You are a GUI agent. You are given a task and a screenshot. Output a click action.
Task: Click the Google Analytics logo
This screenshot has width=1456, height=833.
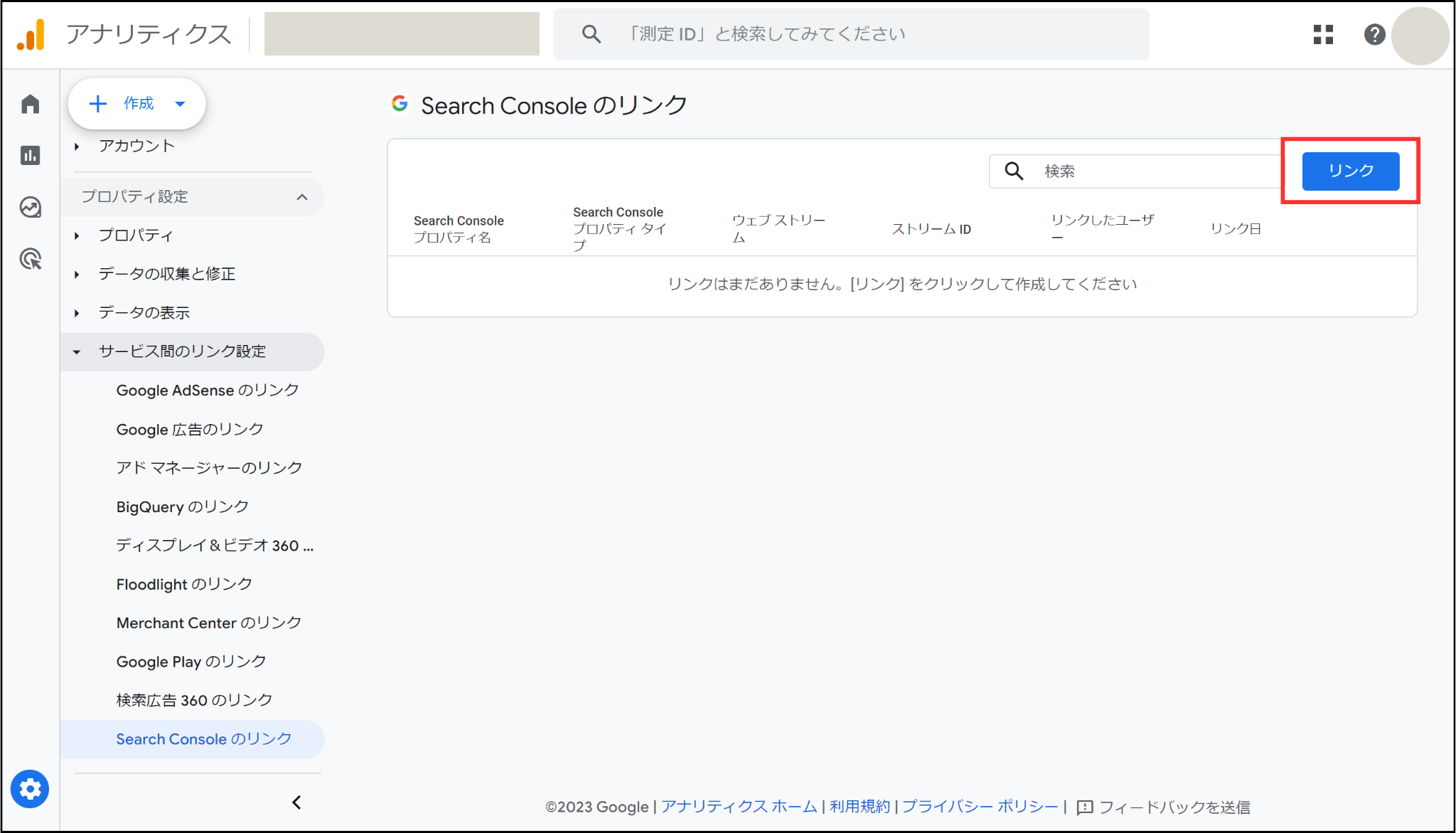(x=31, y=34)
